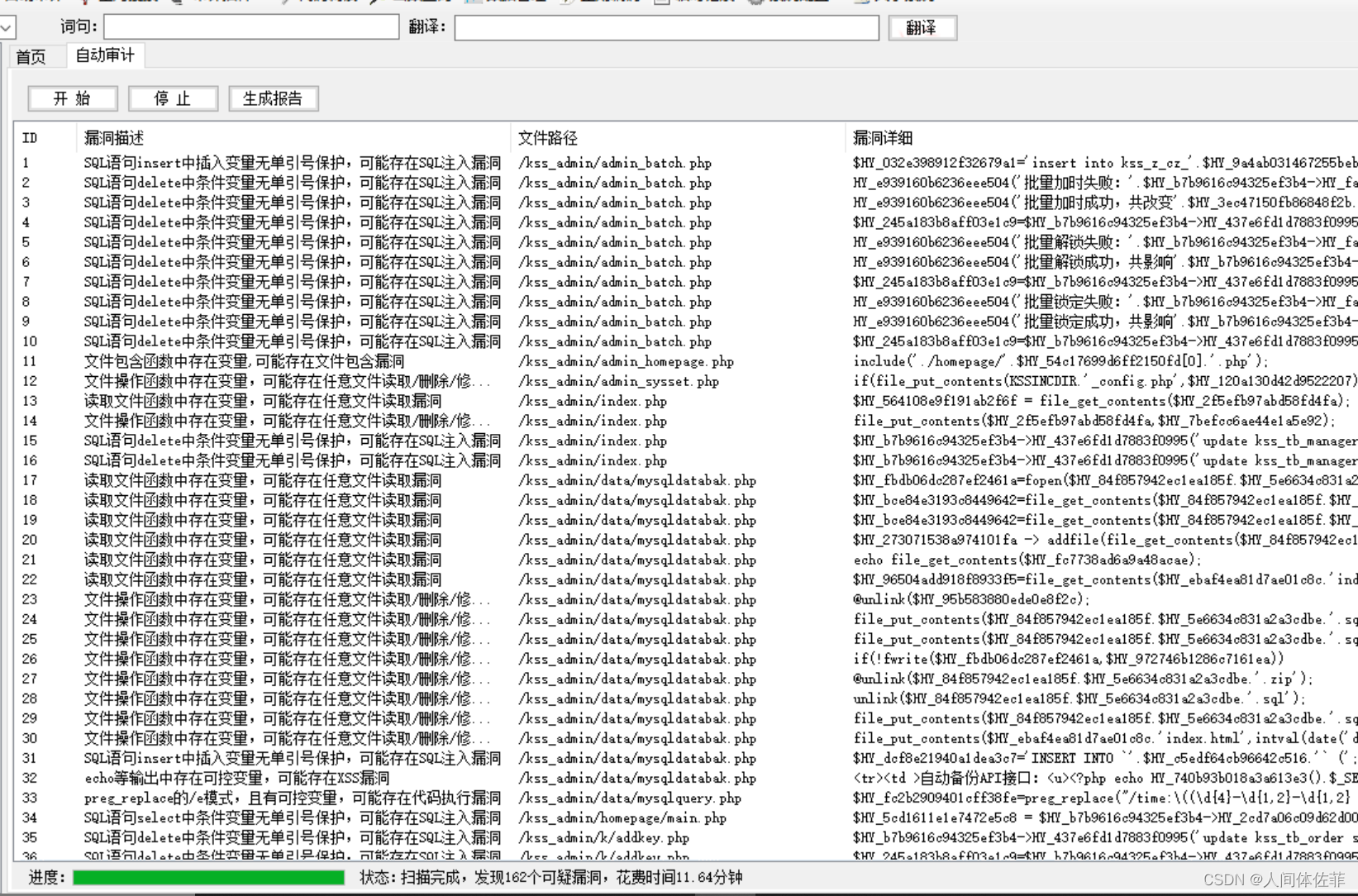The height and width of the screenshot is (896, 1358).
Task: Select the 自动审计 tab
Action: coord(105,55)
